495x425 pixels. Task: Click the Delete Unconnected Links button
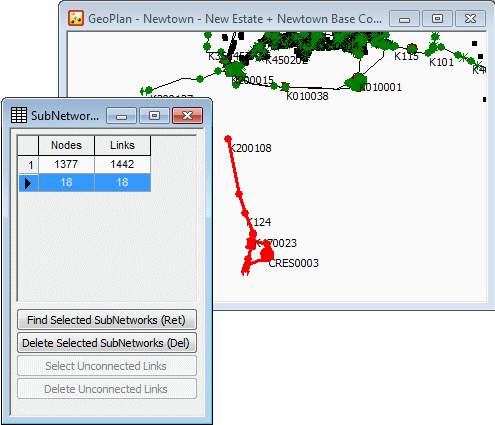107,389
